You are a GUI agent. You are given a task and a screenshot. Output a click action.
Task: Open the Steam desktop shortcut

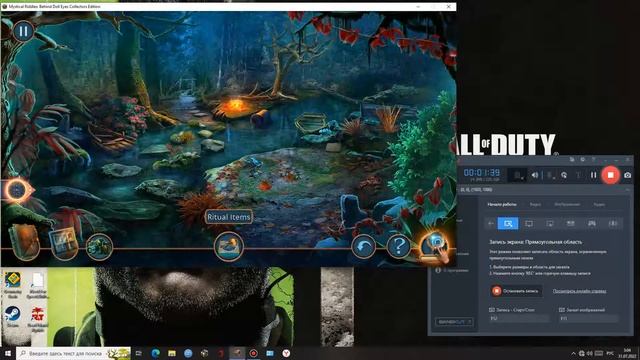[x=13, y=317]
